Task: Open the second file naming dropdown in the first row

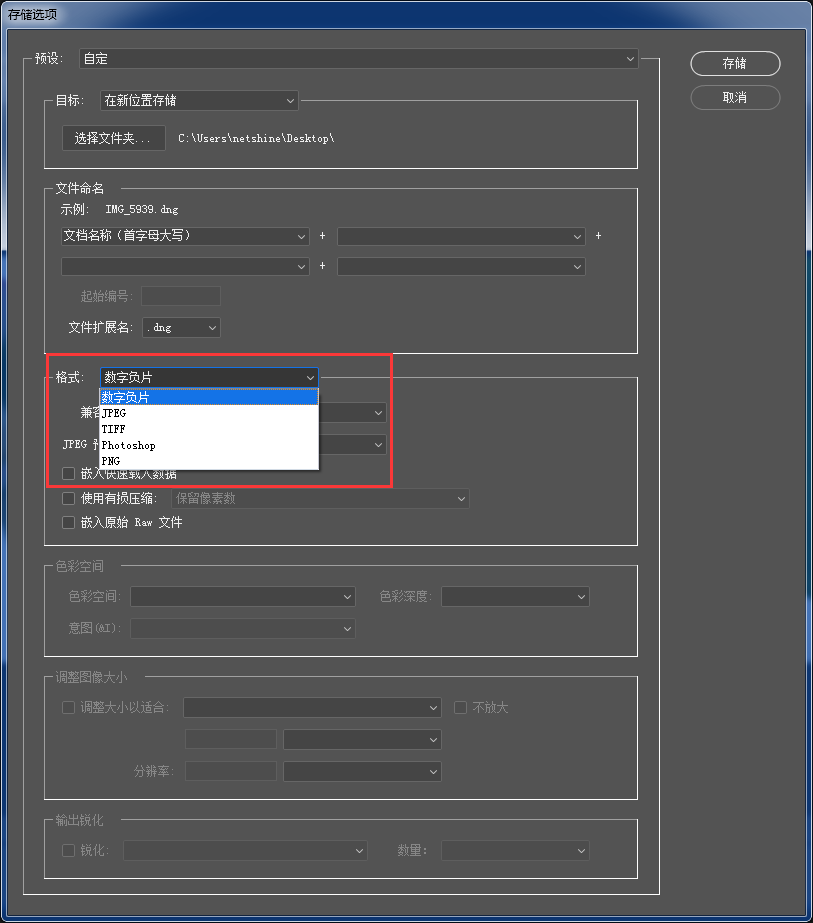Action: [x=461, y=236]
